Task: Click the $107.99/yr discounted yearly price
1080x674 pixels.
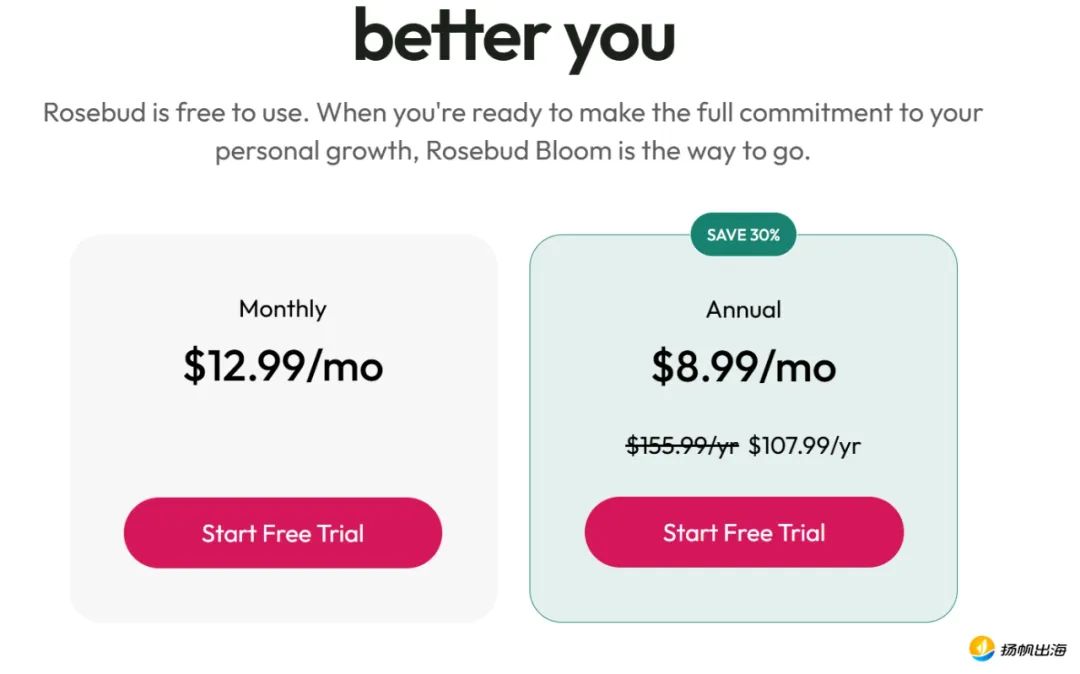Action: tap(804, 446)
